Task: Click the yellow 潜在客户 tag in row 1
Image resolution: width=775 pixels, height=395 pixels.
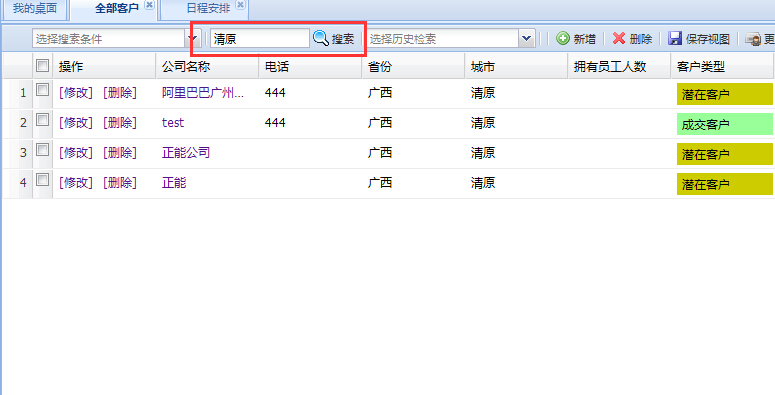Action: click(x=725, y=94)
